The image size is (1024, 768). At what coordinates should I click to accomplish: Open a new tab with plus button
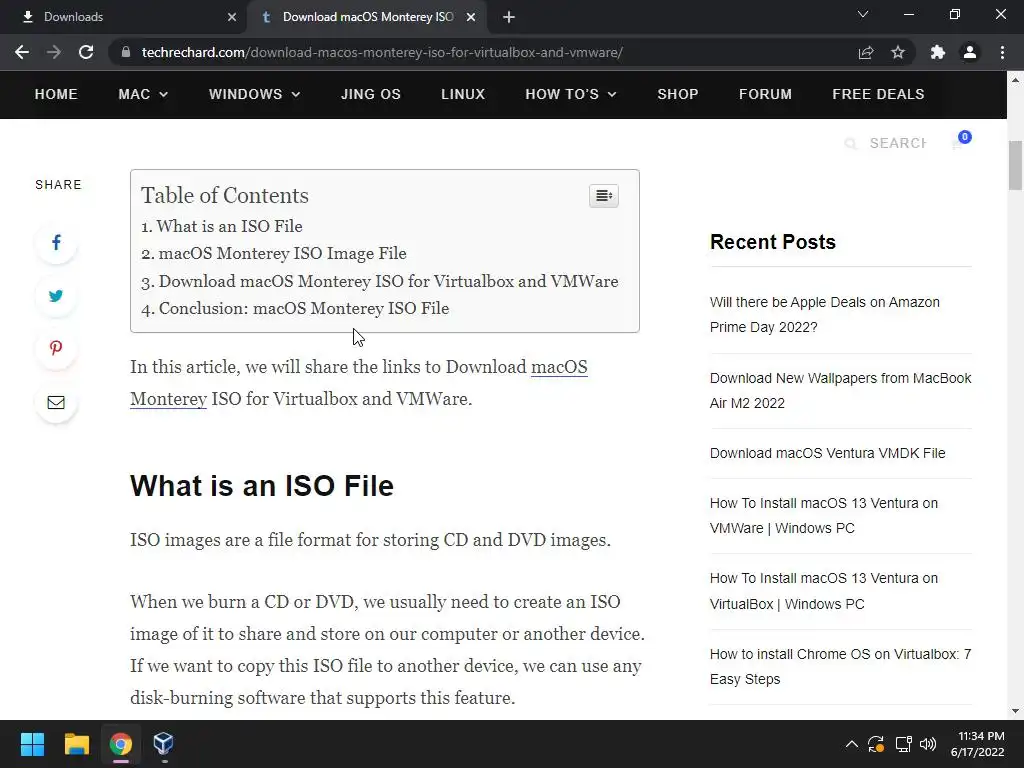[509, 17]
